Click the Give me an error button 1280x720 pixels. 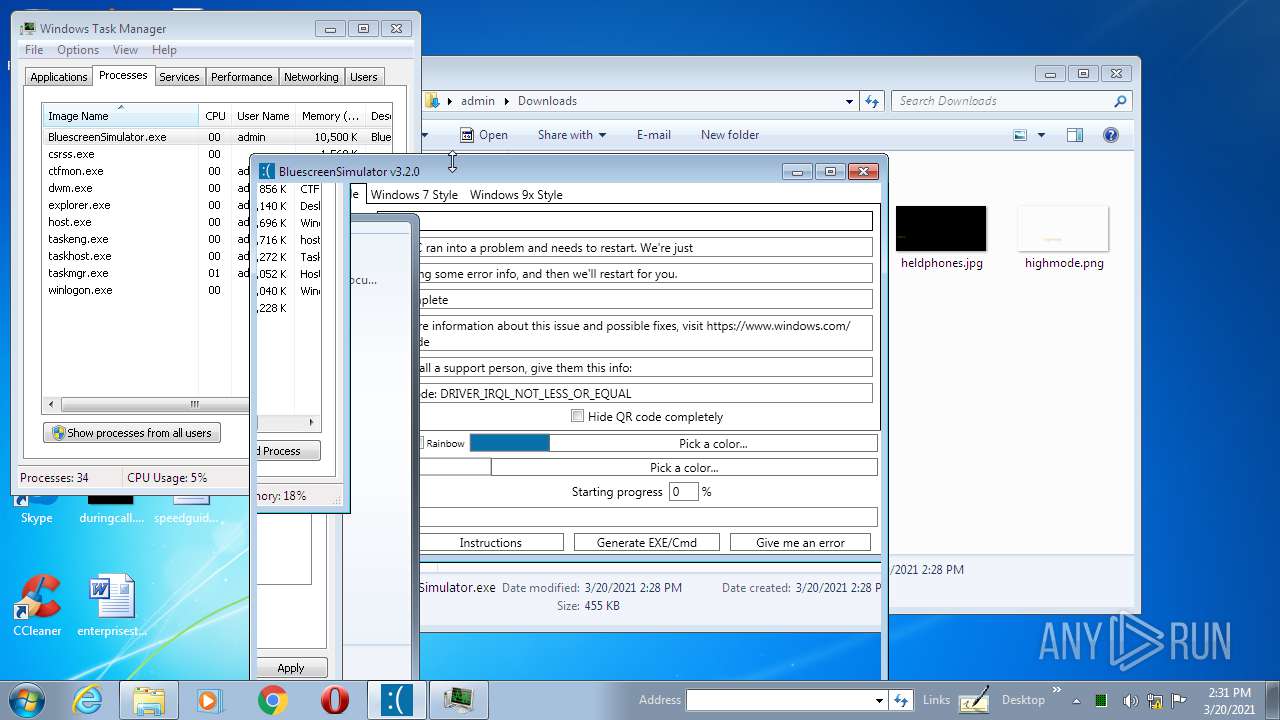800,542
